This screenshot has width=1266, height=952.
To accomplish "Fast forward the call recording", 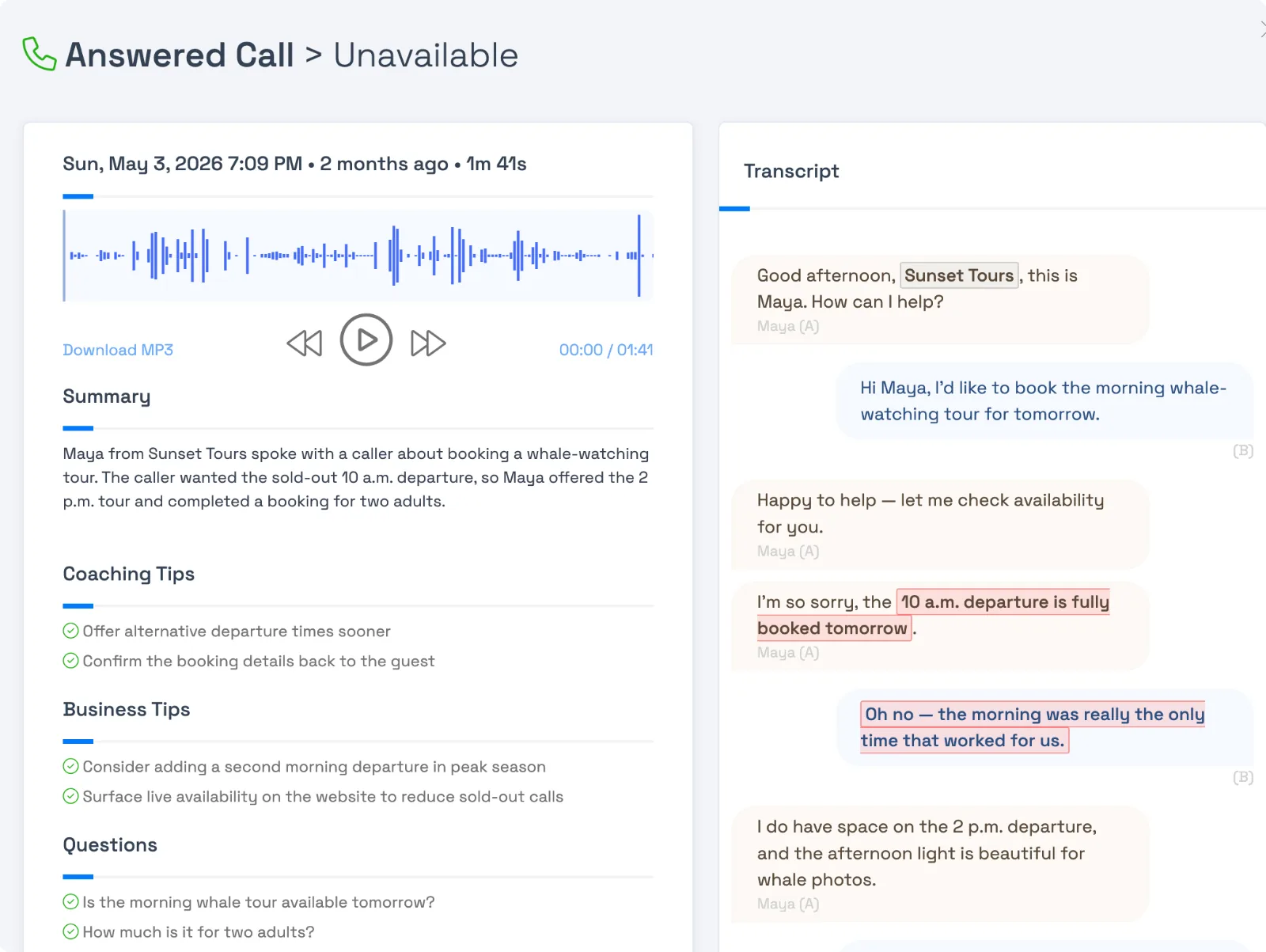I will pyautogui.click(x=428, y=343).
